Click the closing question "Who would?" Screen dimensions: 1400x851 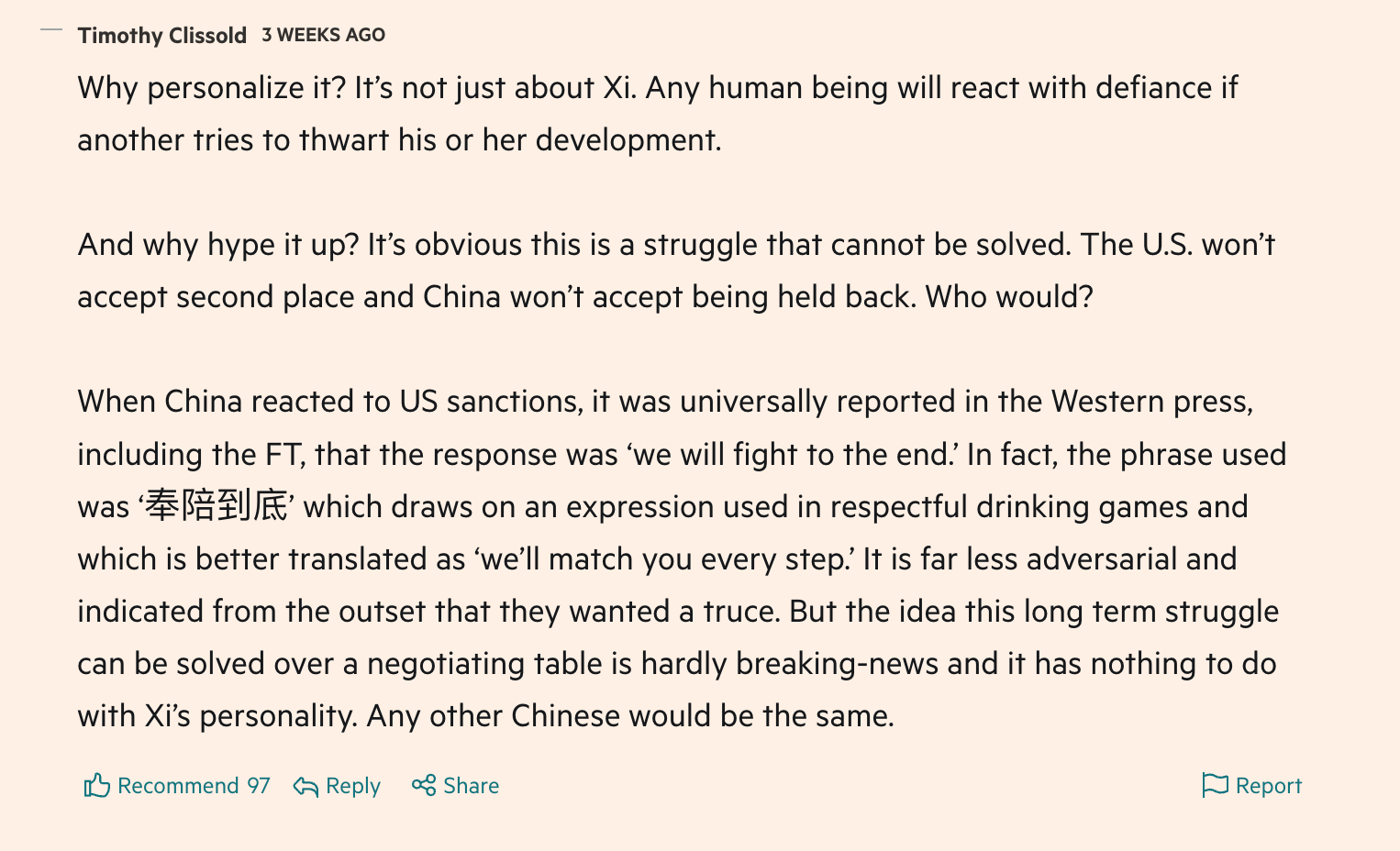coord(1008,297)
